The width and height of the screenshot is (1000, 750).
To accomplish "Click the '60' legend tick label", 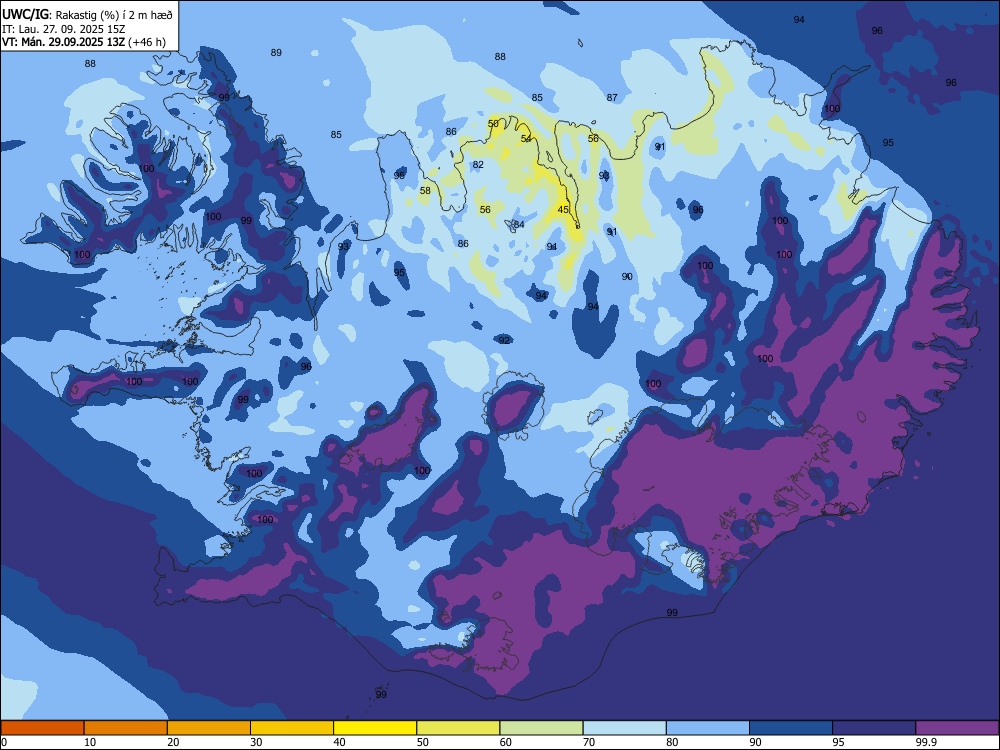I will pos(506,742).
